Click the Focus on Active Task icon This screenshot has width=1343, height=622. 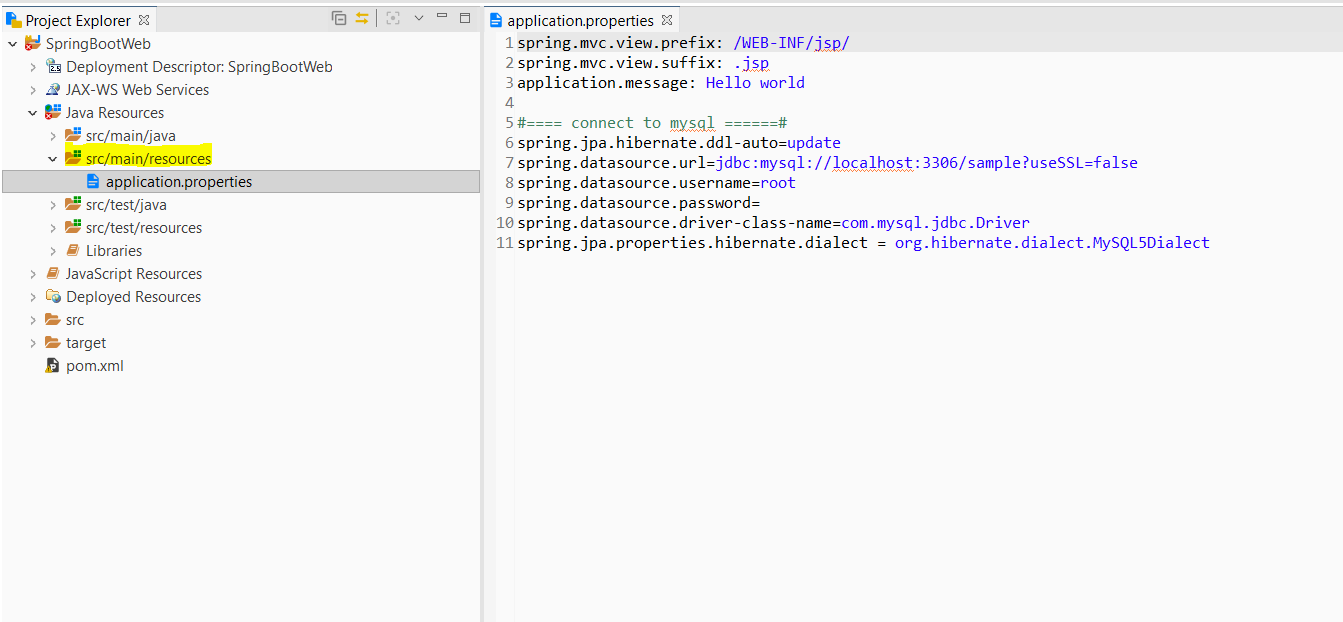[392, 17]
